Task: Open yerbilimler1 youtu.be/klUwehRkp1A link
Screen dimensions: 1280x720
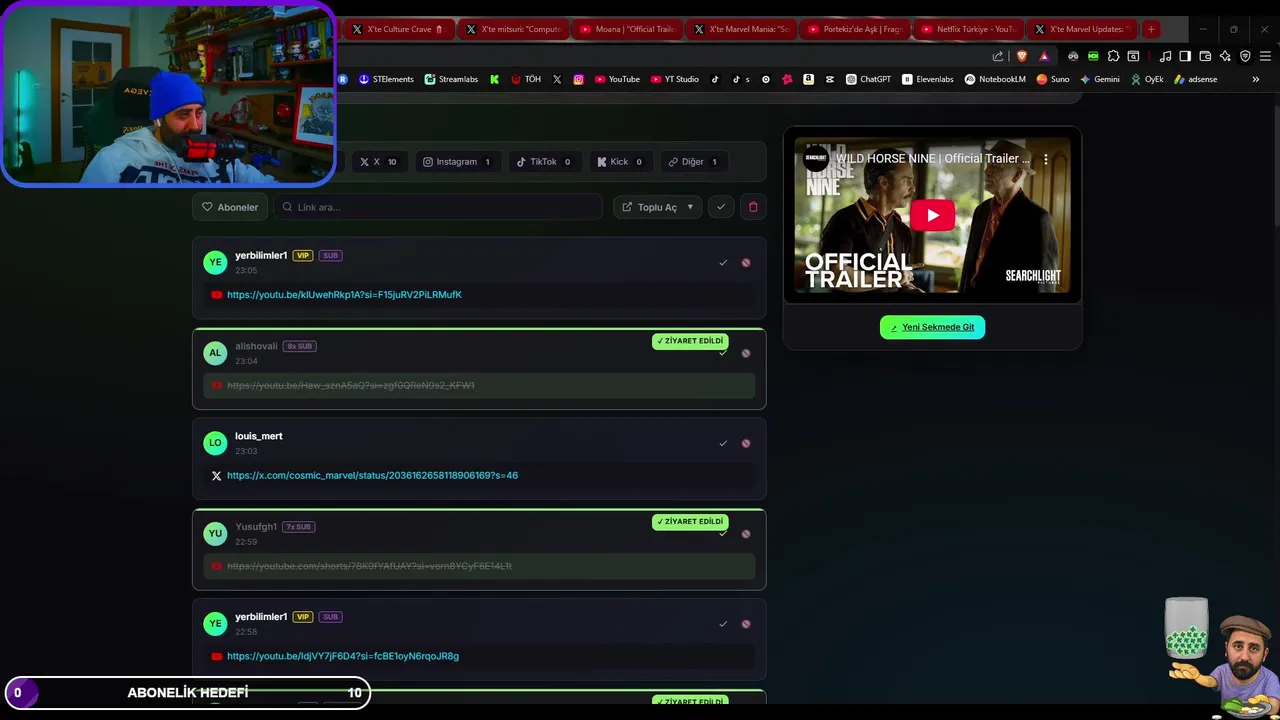Action: pyautogui.click(x=344, y=295)
